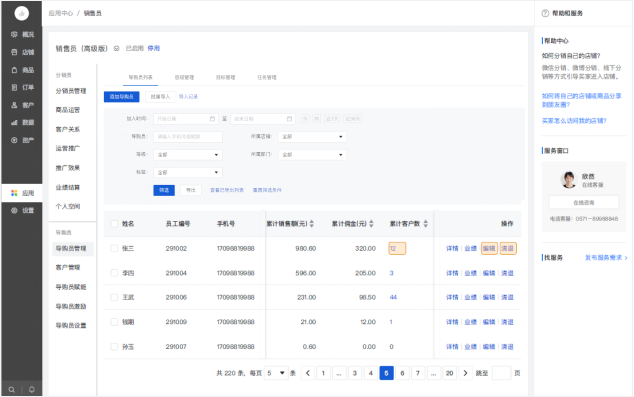Click the 在线咨询 button in service window
This screenshot has height=397, width=634.
point(584,203)
